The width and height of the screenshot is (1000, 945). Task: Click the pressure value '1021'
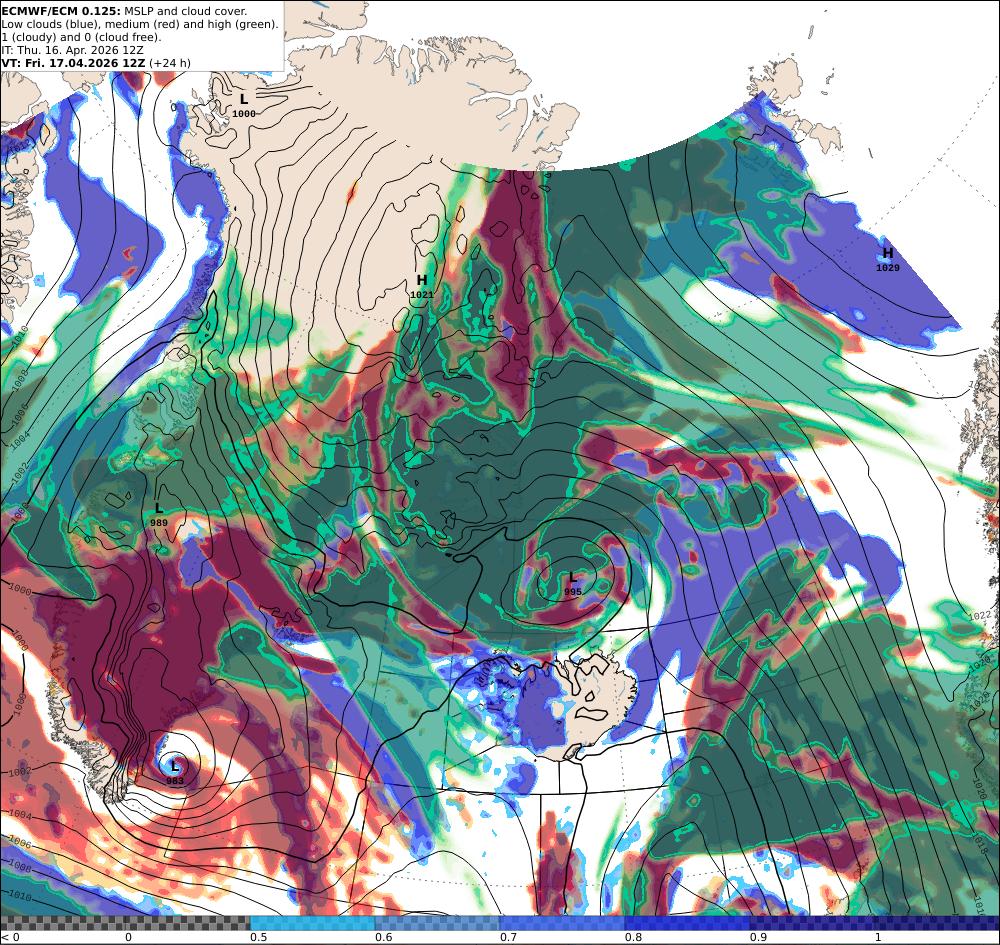422,295
